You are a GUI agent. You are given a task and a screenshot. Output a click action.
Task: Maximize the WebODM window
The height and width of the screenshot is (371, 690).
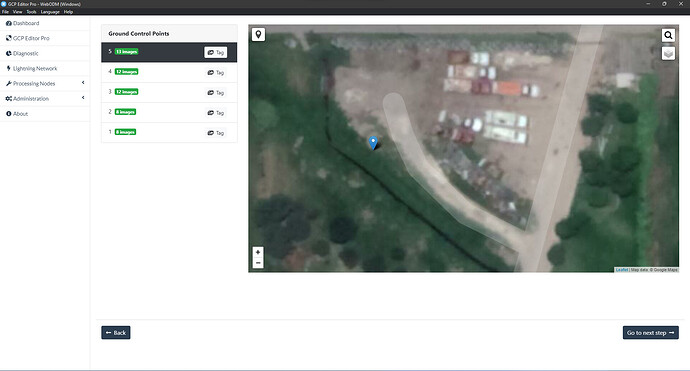[664, 4]
